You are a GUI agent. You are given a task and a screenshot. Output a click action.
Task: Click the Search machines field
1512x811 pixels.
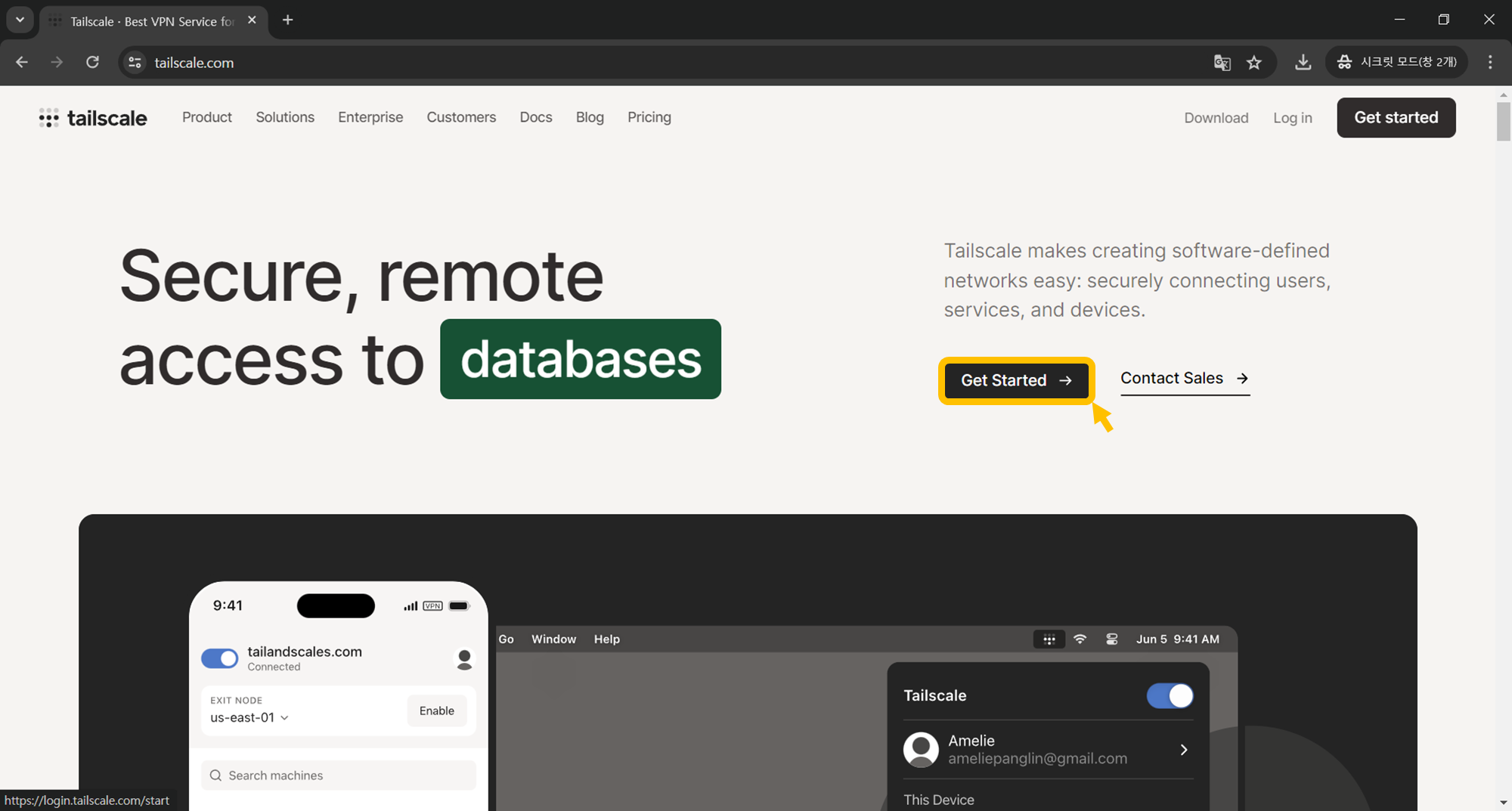339,775
